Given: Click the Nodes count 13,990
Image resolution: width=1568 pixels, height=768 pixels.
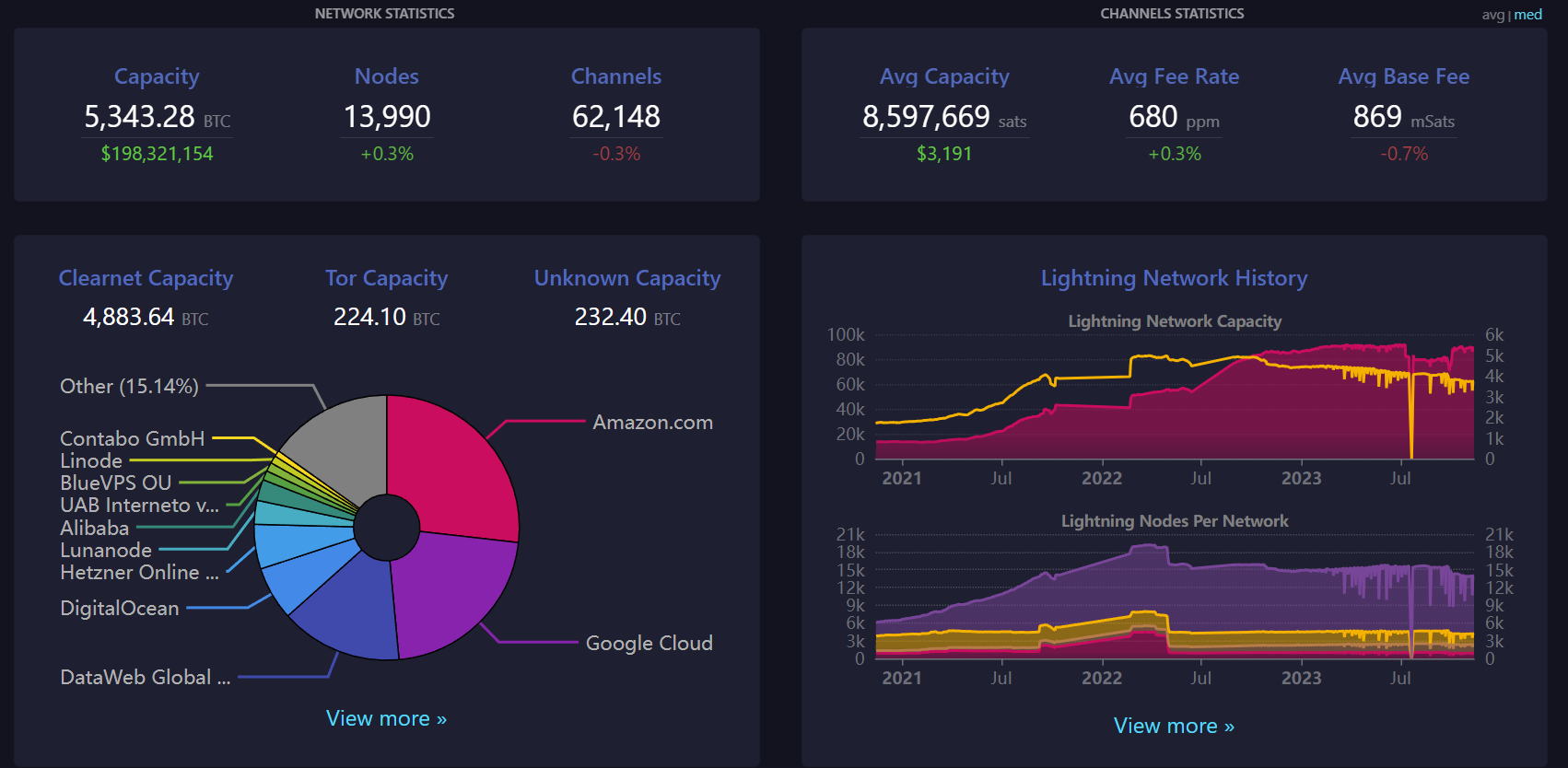Looking at the screenshot, I should pos(387,117).
